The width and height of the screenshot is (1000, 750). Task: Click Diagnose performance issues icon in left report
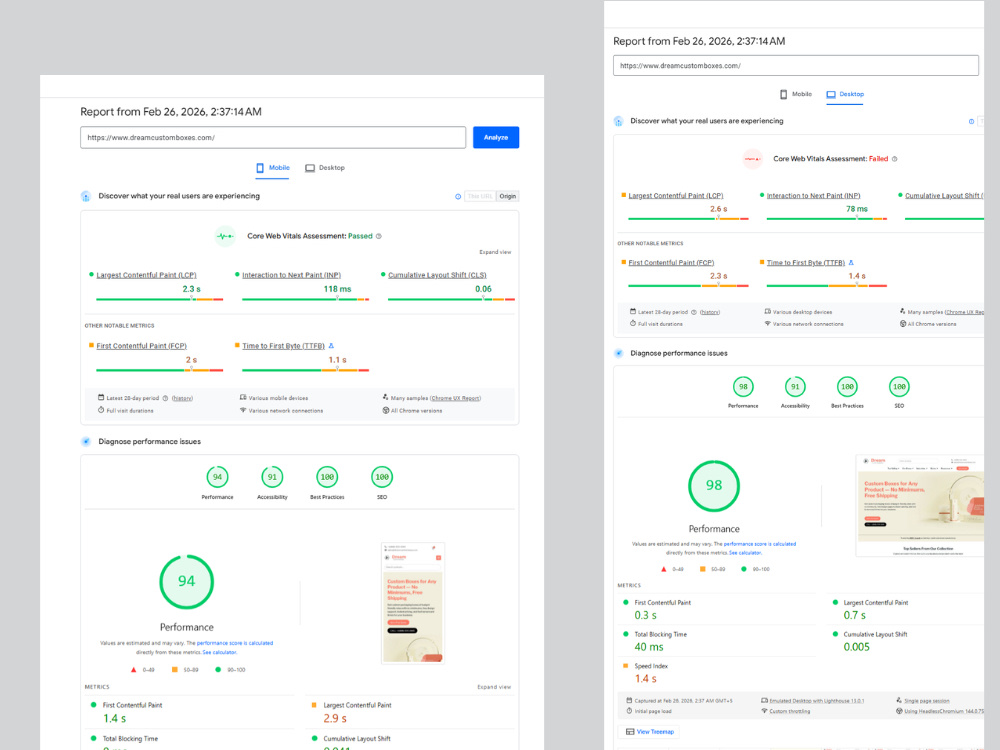(86, 441)
